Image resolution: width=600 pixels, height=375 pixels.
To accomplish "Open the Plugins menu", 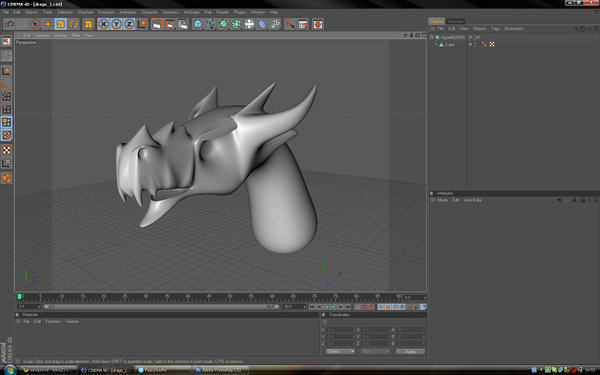I will [x=240, y=12].
